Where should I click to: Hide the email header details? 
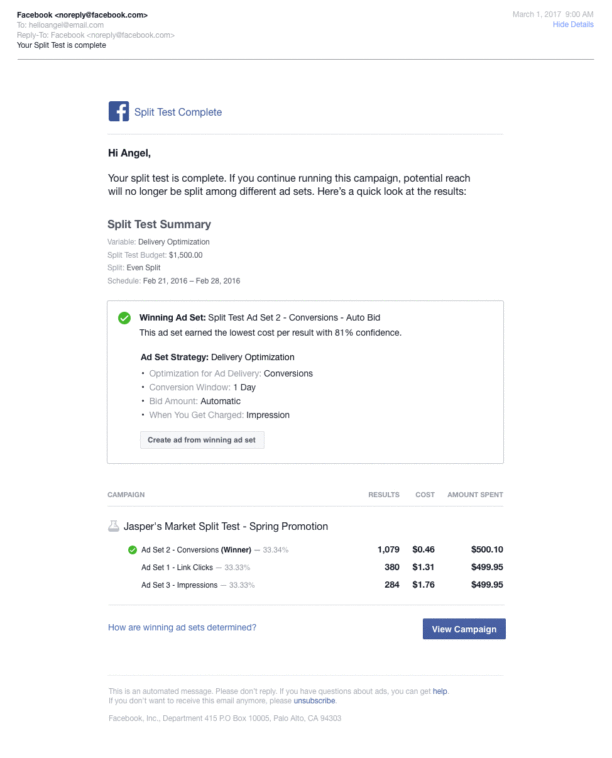tap(573, 24)
